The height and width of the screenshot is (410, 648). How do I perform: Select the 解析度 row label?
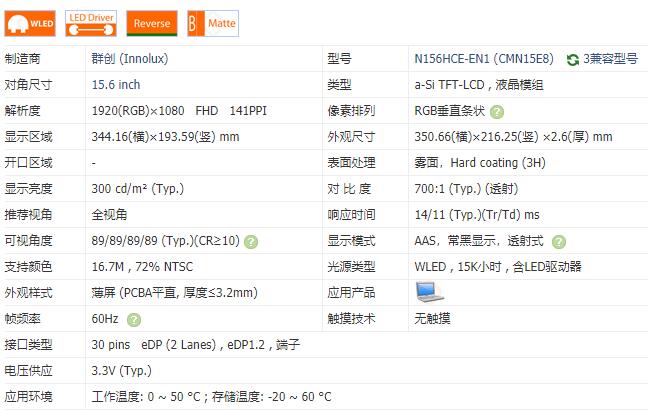pyautogui.click(x=22, y=111)
